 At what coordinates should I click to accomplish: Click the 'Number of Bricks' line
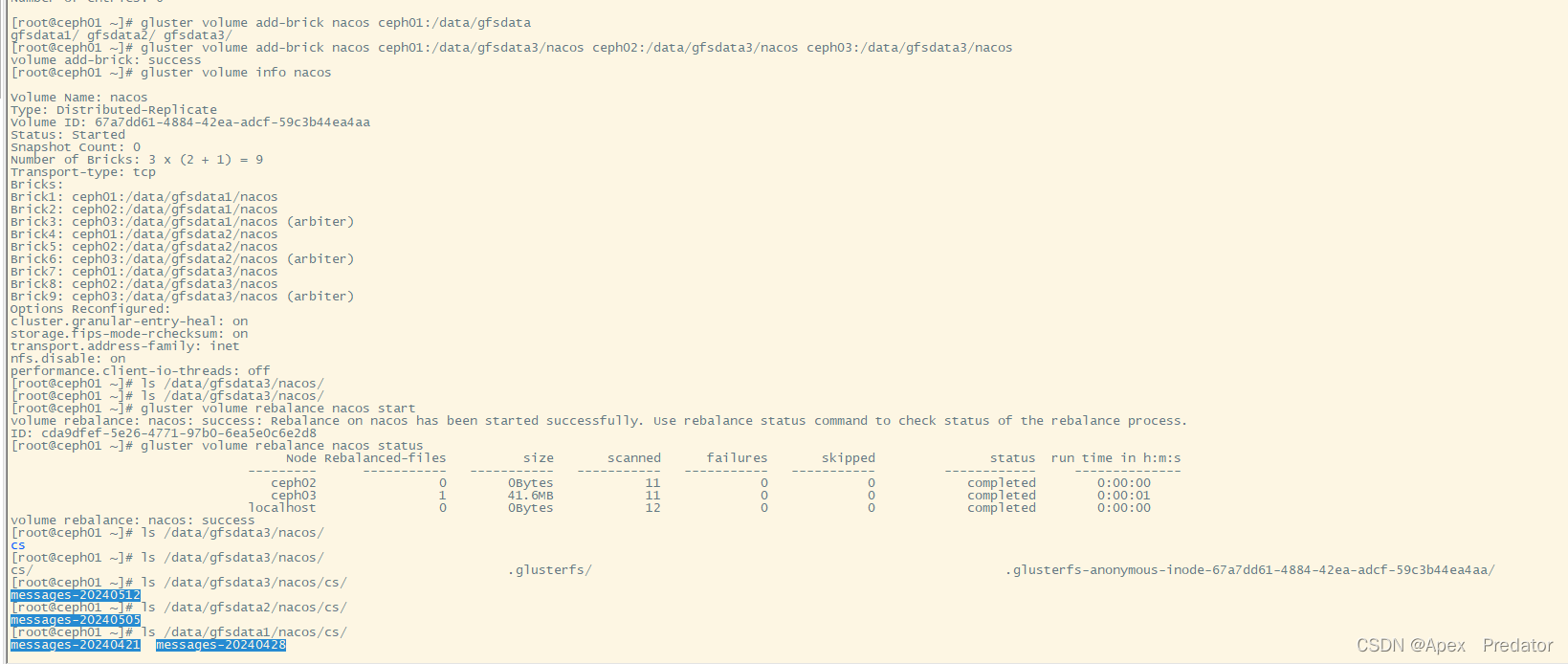coord(137,160)
